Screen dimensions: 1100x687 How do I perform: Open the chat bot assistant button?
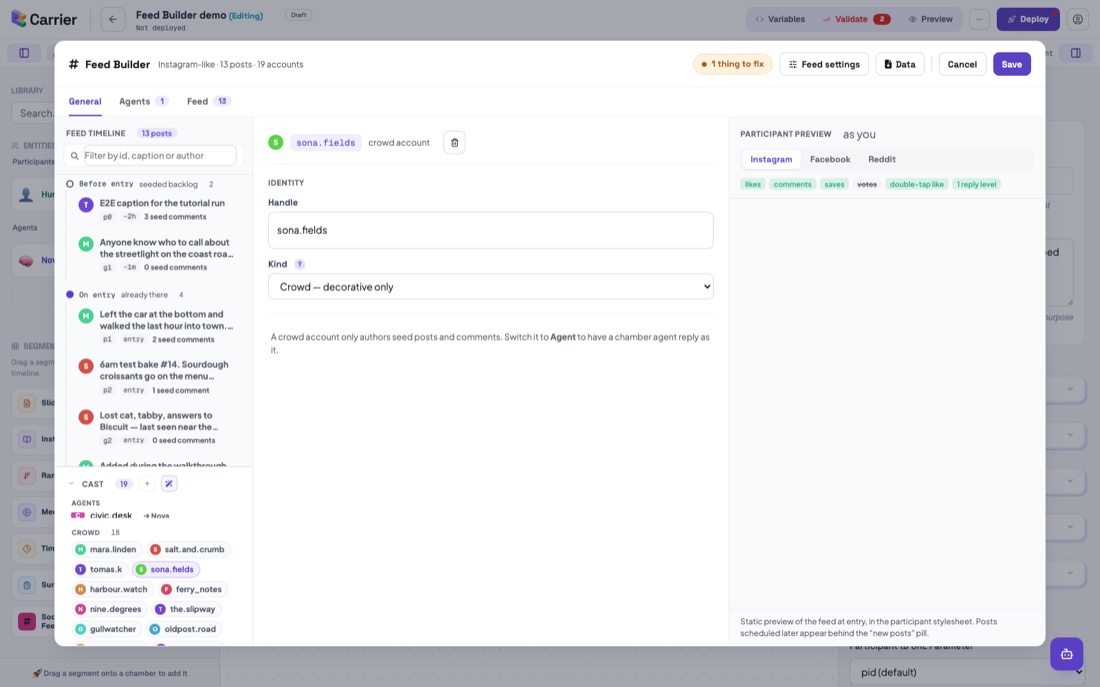point(1066,654)
